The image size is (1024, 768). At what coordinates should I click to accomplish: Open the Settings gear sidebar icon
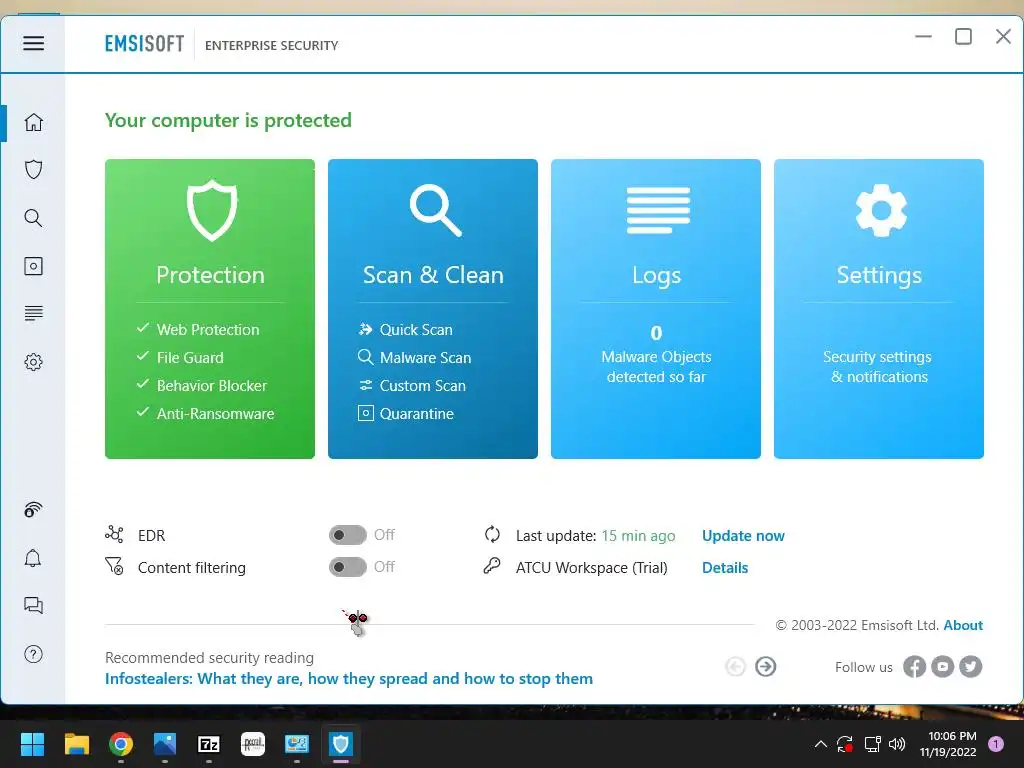pyautogui.click(x=33, y=362)
